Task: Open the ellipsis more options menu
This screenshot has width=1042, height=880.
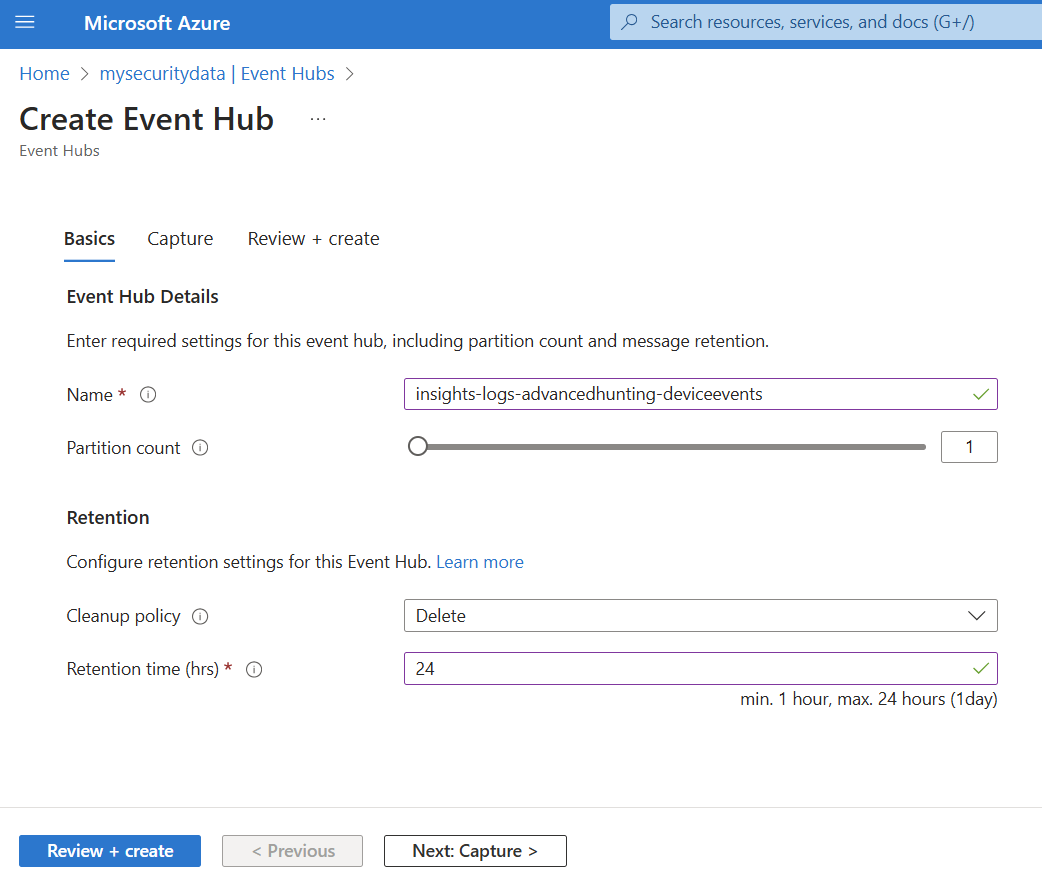Action: pos(318,120)
